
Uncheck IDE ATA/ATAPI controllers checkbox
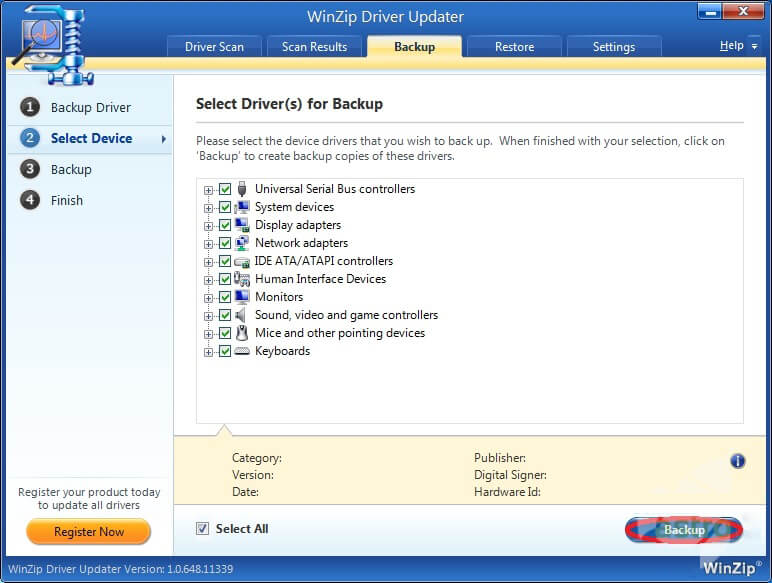click(225, 261)
